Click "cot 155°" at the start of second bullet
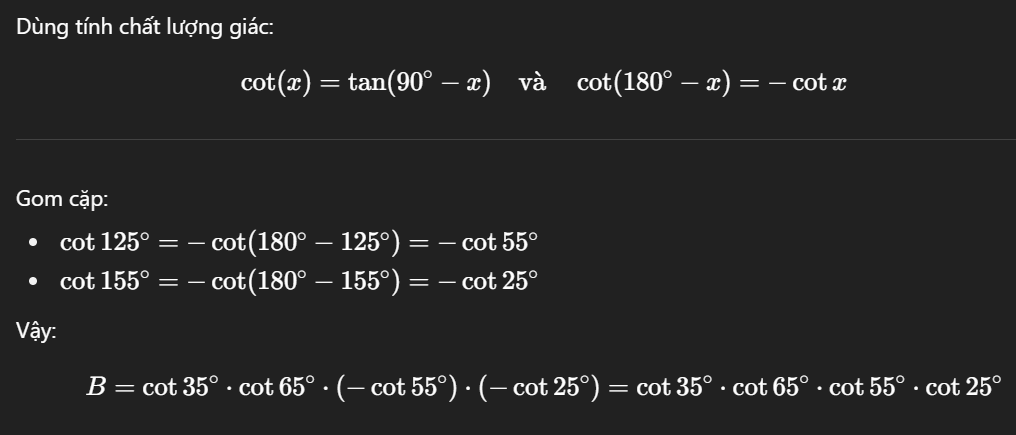Screen dimensions: 1016x435 [105, 282]
